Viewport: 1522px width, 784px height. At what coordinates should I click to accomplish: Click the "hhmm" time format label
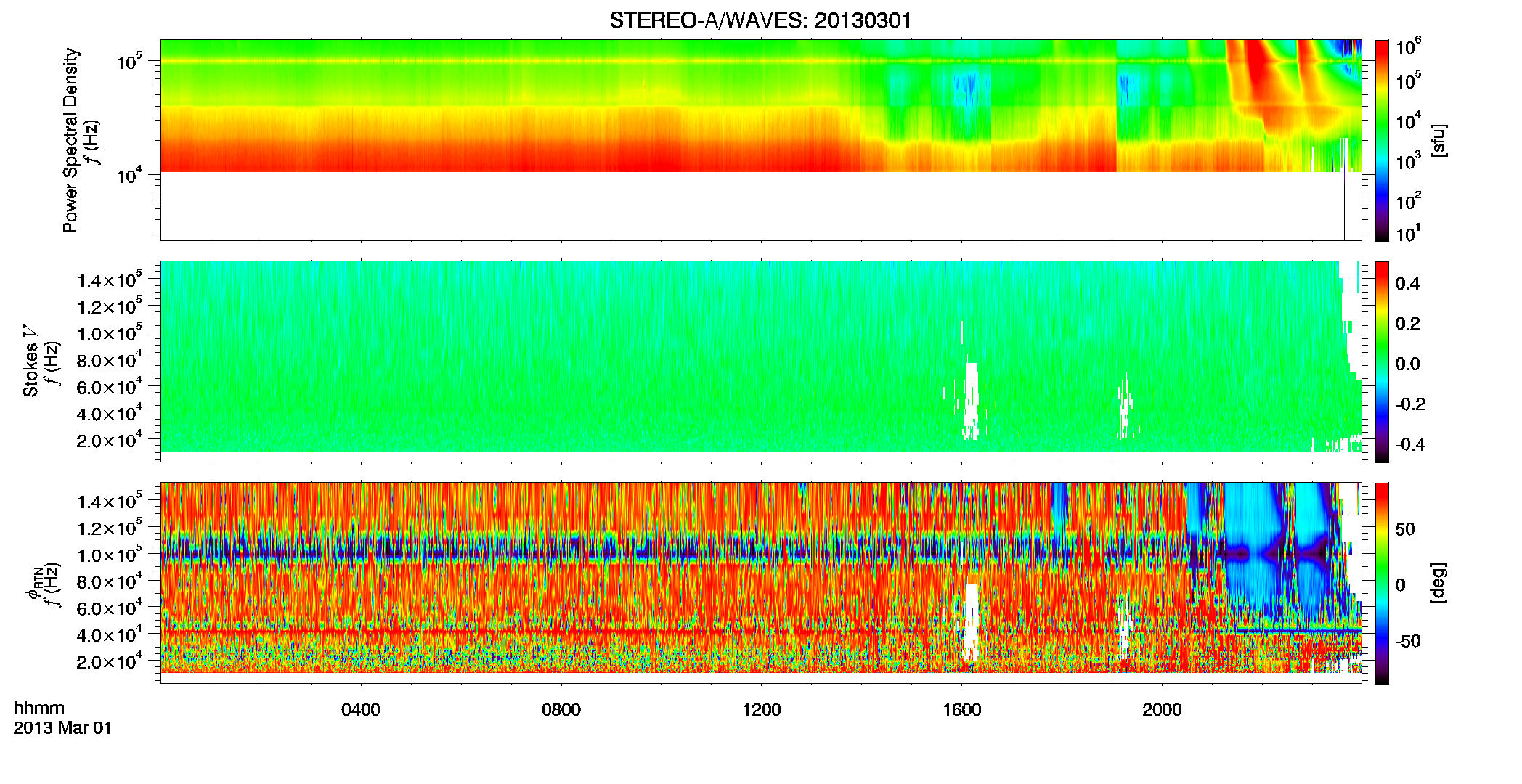[39, 708]
